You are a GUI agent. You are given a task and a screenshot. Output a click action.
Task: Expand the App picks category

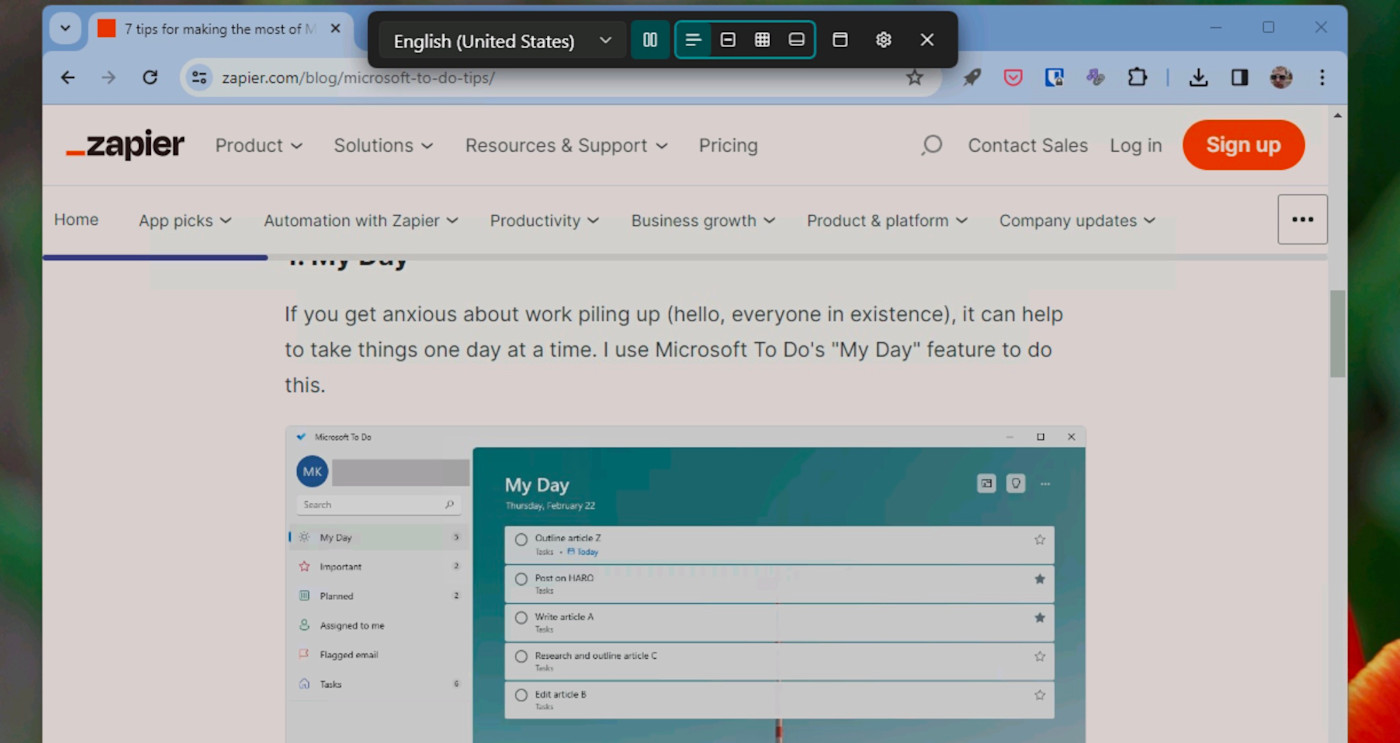185,221
